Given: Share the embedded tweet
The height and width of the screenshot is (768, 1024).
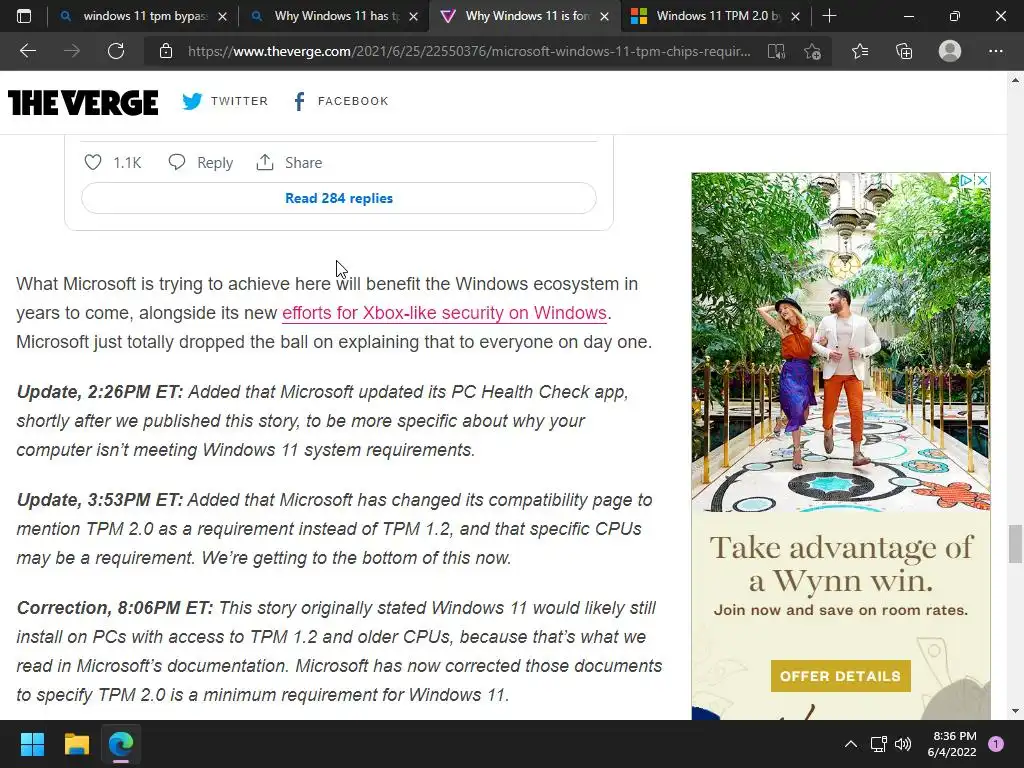Looking at the screenshot, I should click(289, 163).
